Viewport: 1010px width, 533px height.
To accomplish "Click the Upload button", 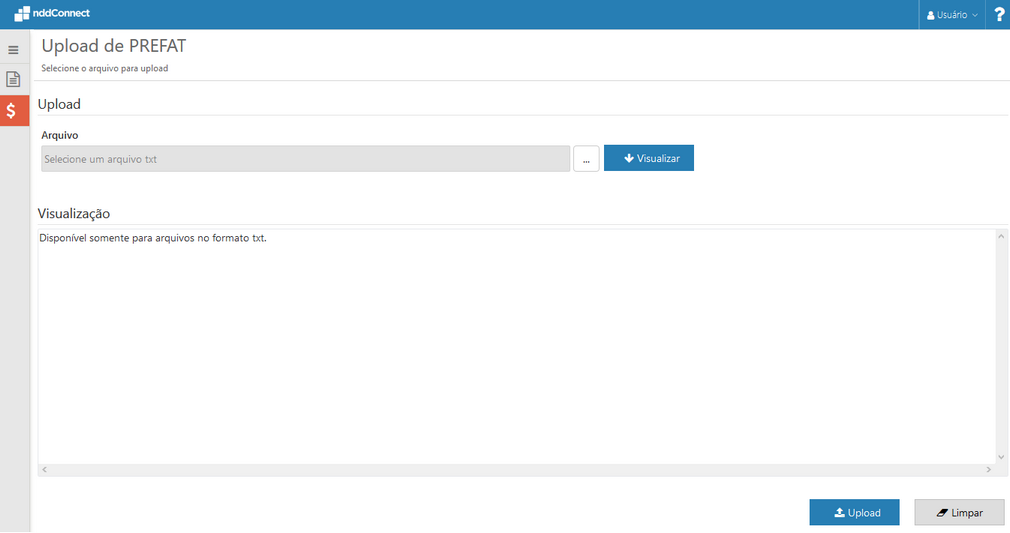I will (854, 512).
